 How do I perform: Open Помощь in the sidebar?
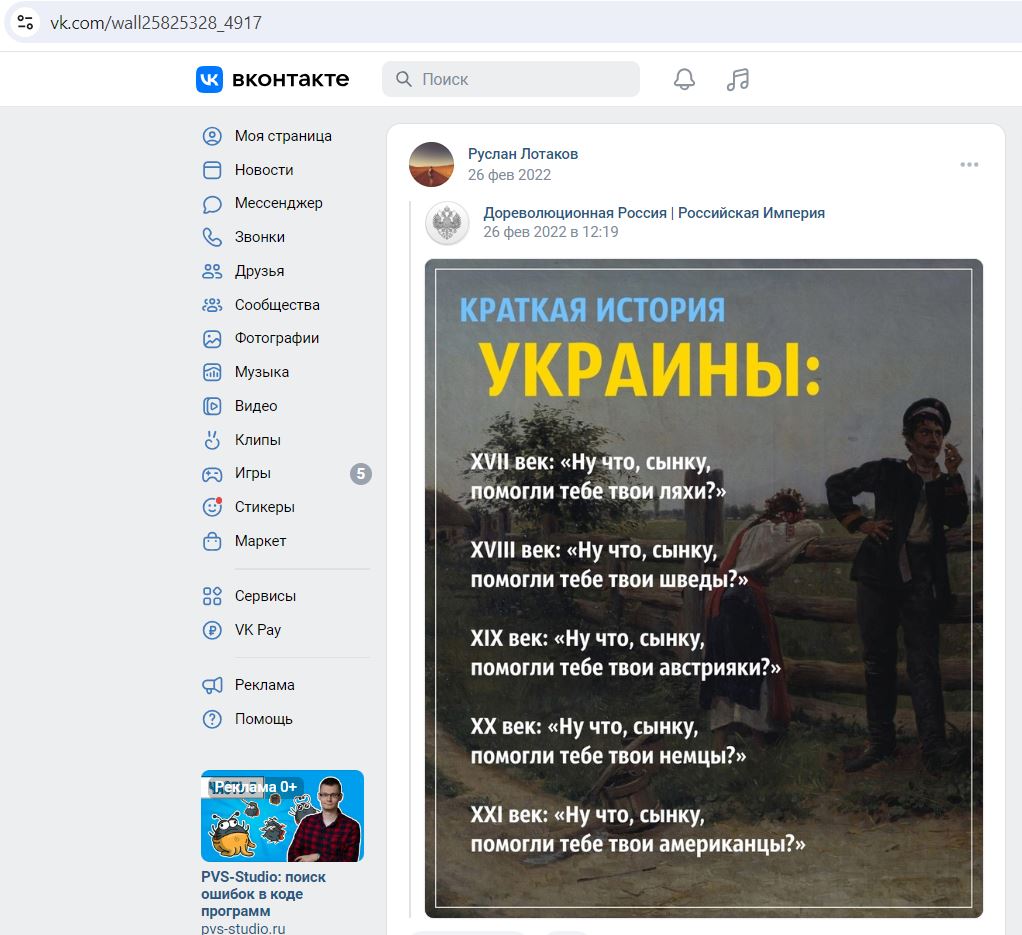(x=263, y=719)
